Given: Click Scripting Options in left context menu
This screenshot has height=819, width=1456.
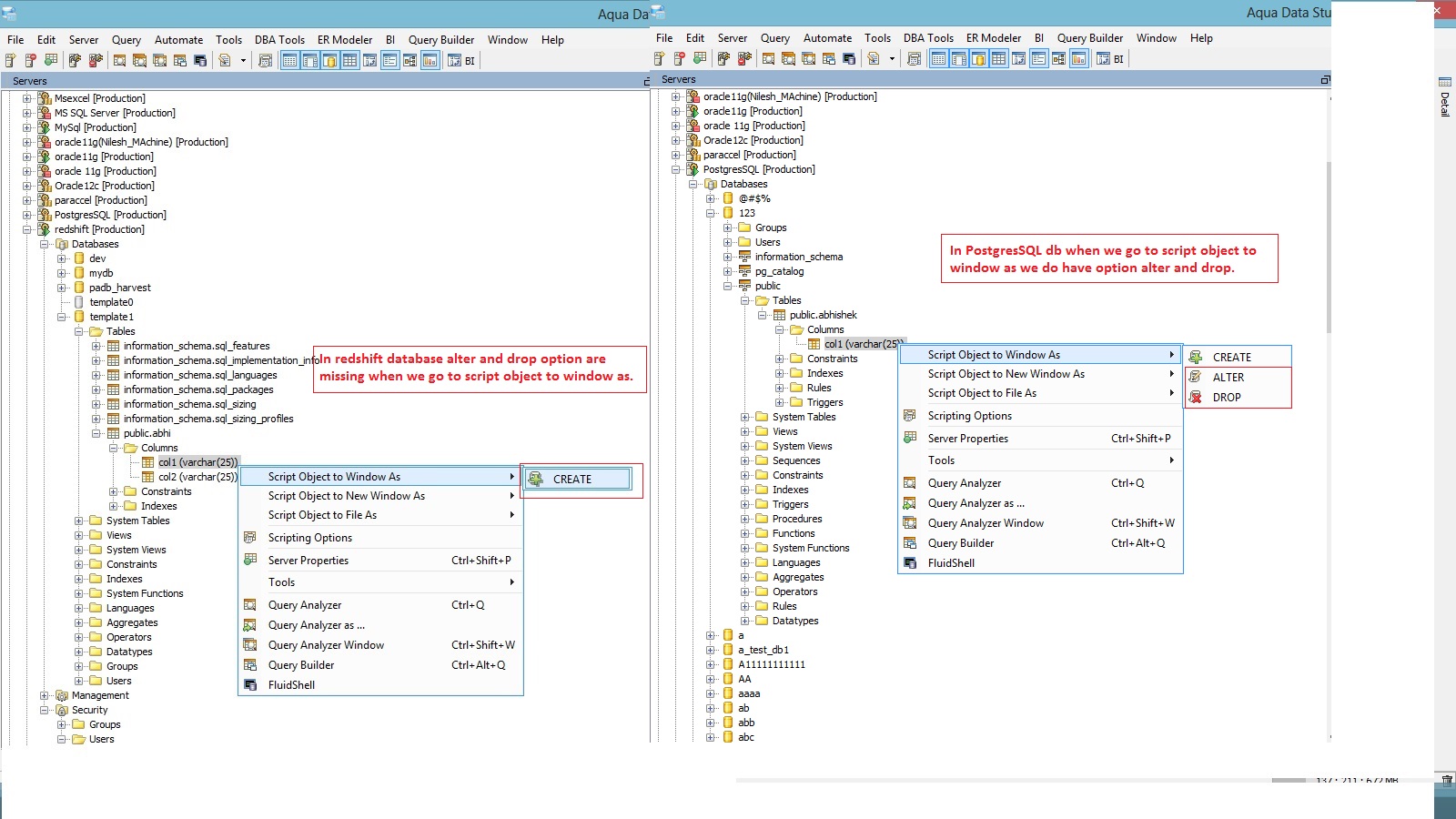Looking at the screenshot, I should pyautogui.click(x=380, y=538).
